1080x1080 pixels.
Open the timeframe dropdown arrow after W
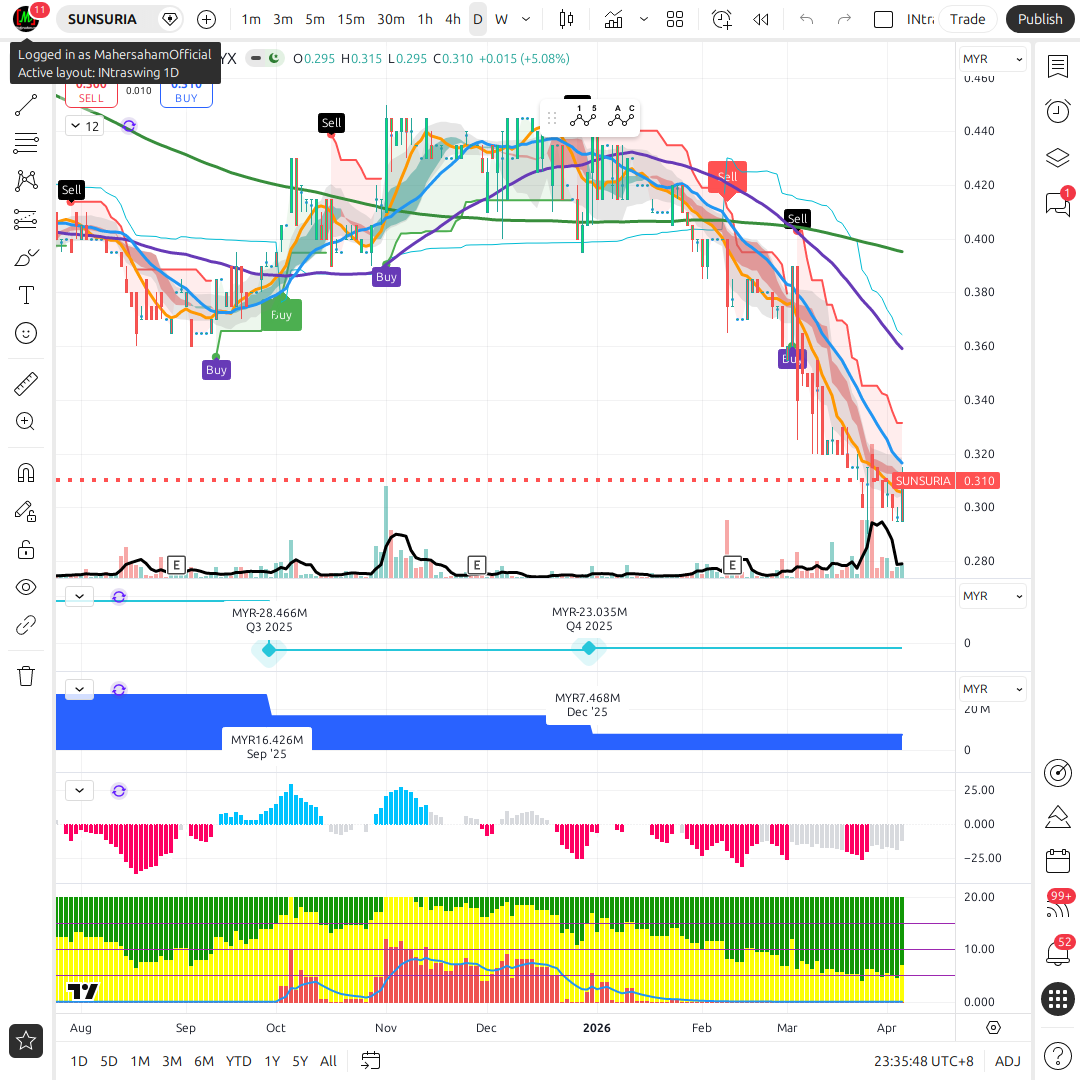click(527, 19)
